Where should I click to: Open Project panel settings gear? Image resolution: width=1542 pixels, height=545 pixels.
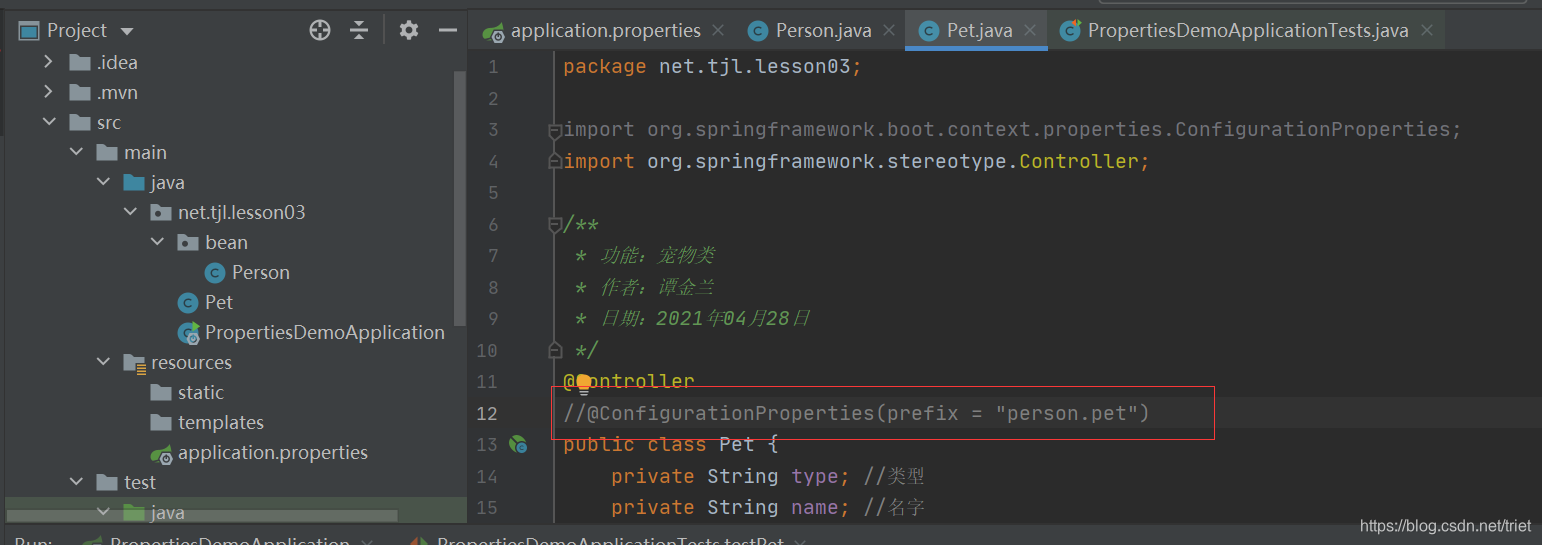(409, 30)
